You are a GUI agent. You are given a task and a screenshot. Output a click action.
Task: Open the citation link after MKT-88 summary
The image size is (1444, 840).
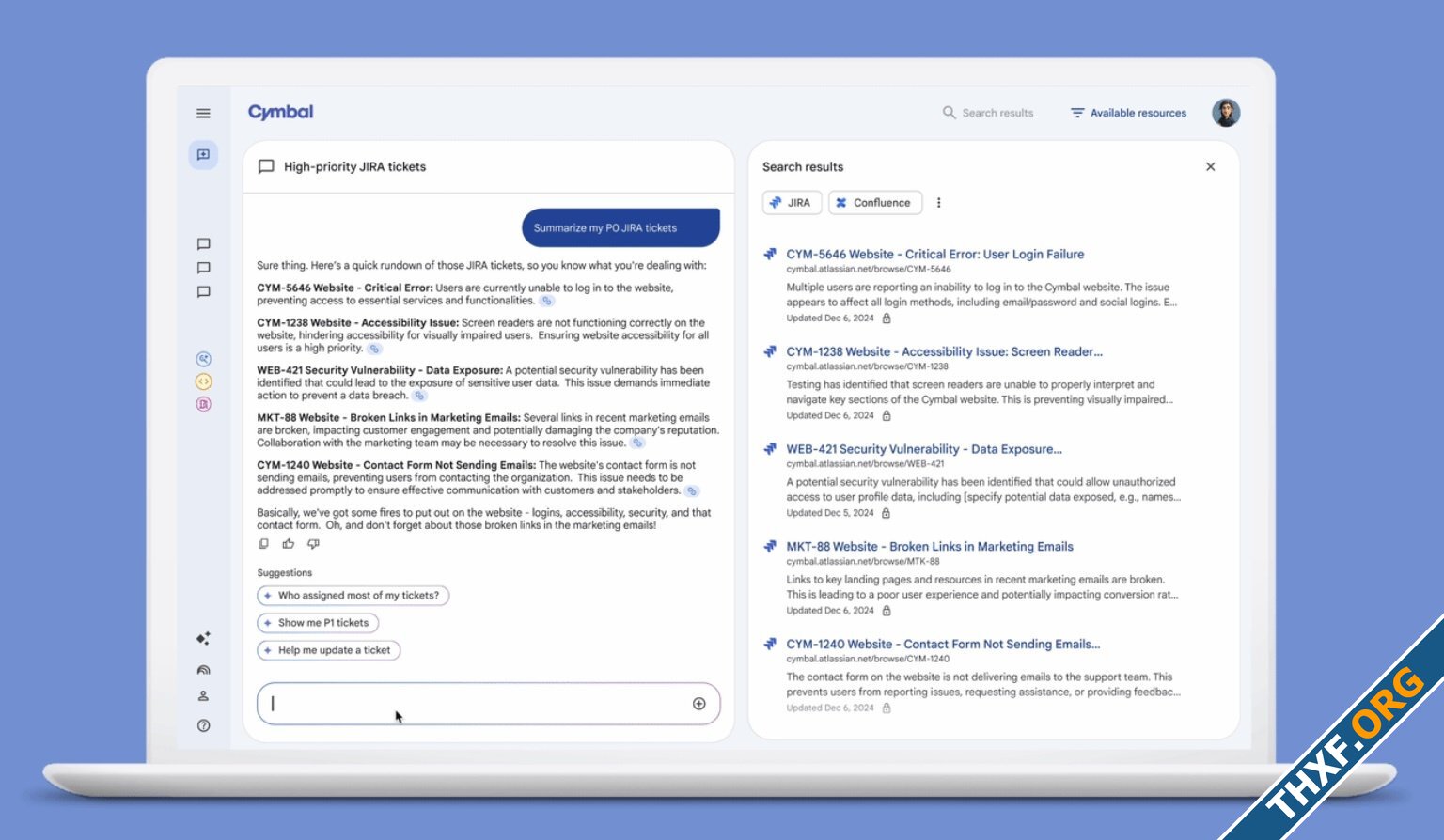[x=637, y=443]
